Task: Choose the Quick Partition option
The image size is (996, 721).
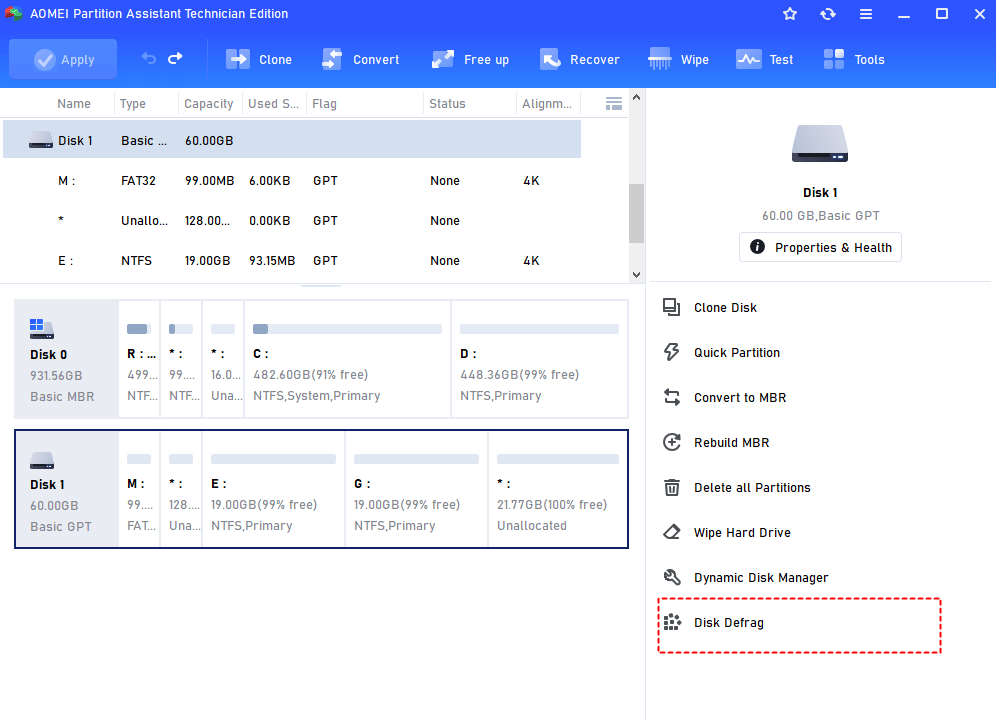Action: pyautogui.click(x=737, y=353)
